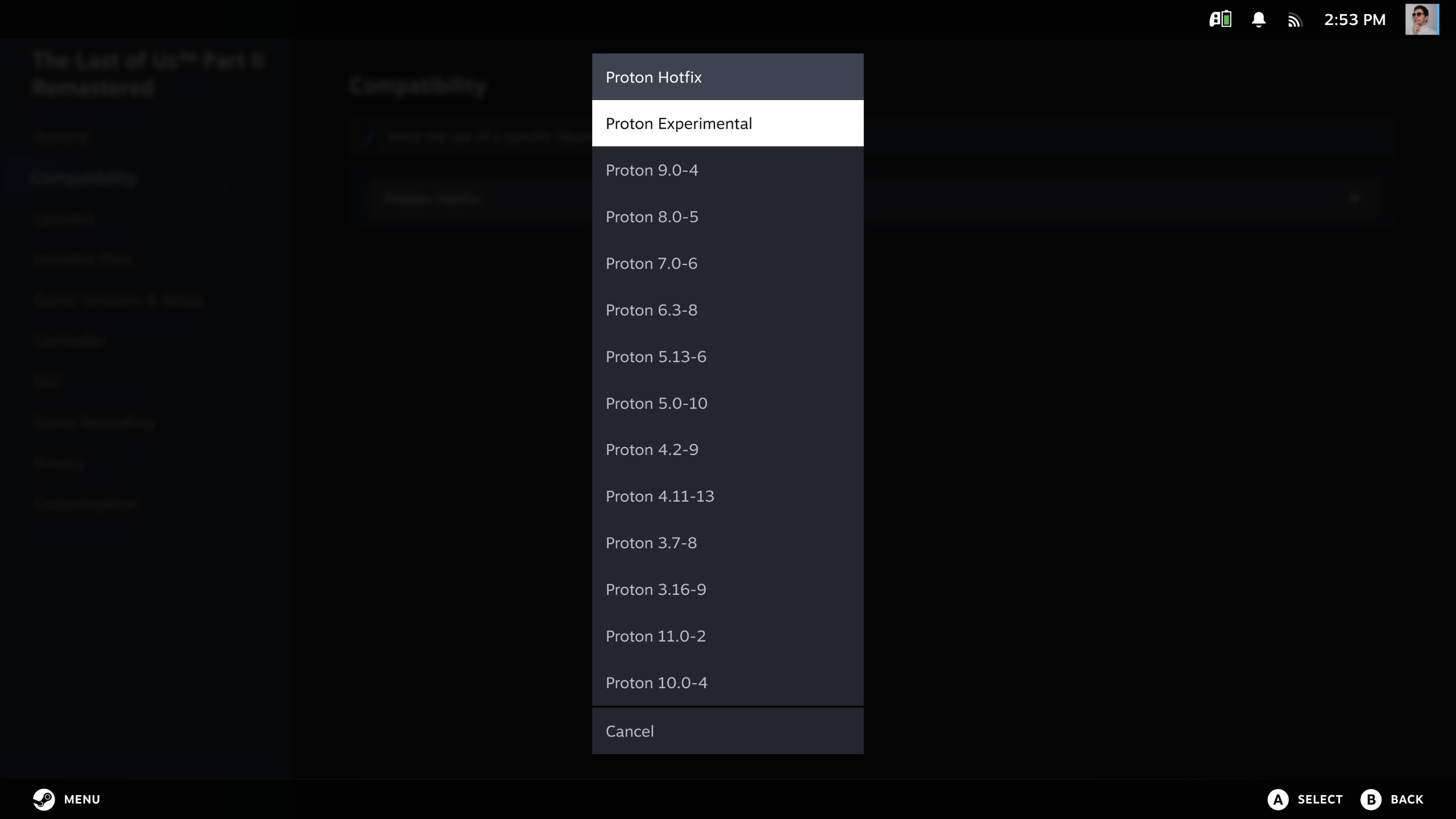Select Proton 5.13-6 version

coord(727,357)
